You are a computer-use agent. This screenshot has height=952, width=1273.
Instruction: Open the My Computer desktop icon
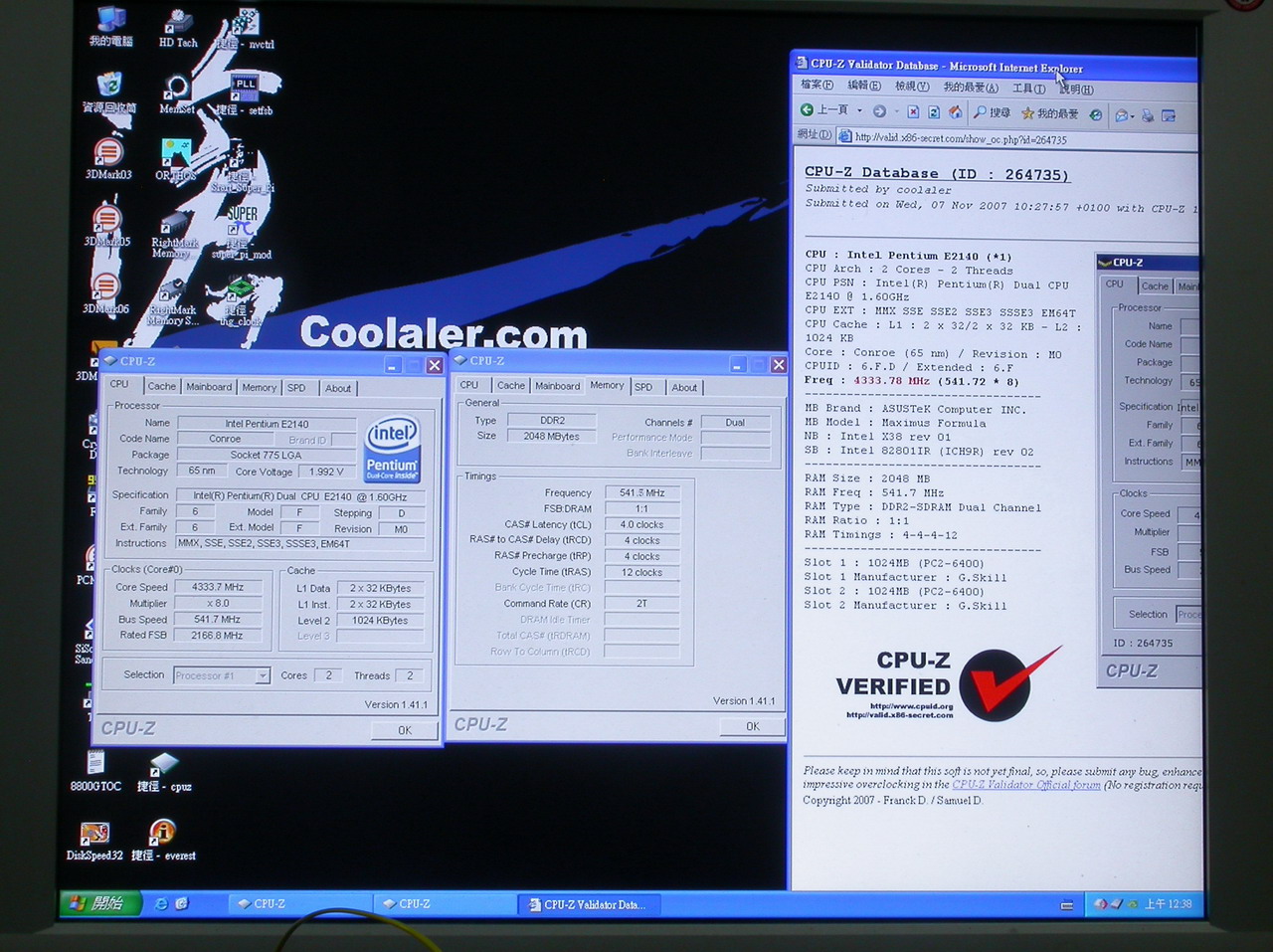click(110, 24)
